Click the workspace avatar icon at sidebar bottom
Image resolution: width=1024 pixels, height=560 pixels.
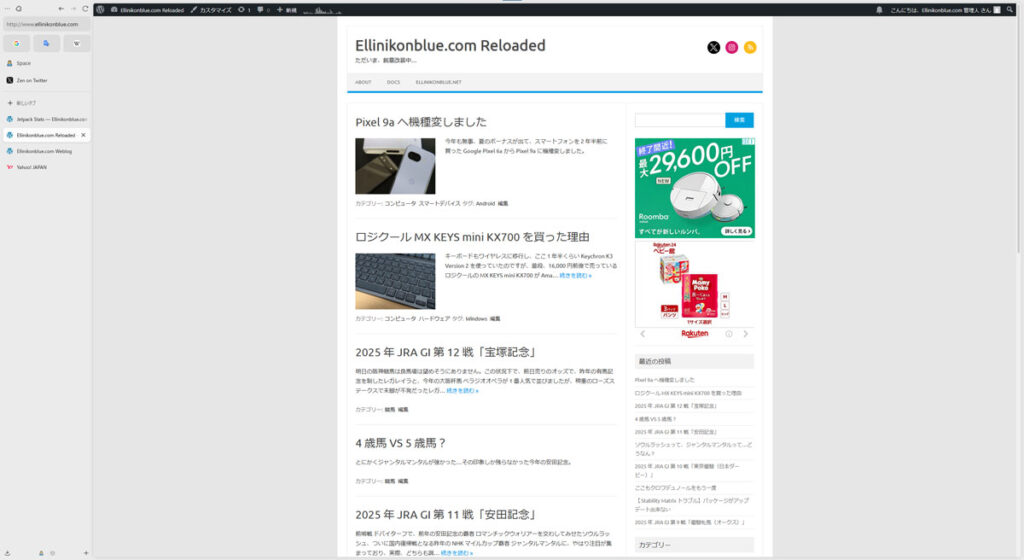click(x=41, y=553)
